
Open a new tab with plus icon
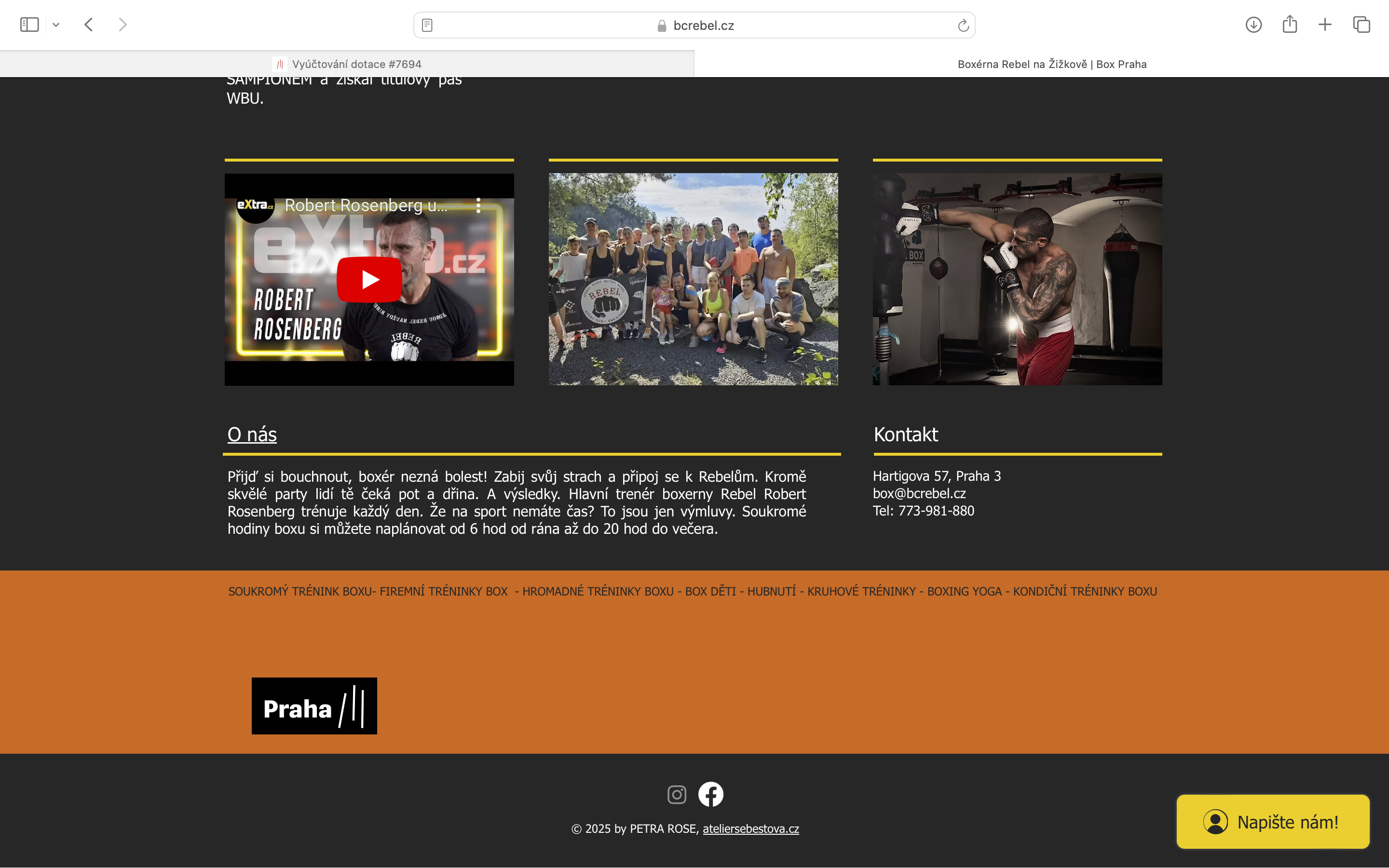[1325, 25]
